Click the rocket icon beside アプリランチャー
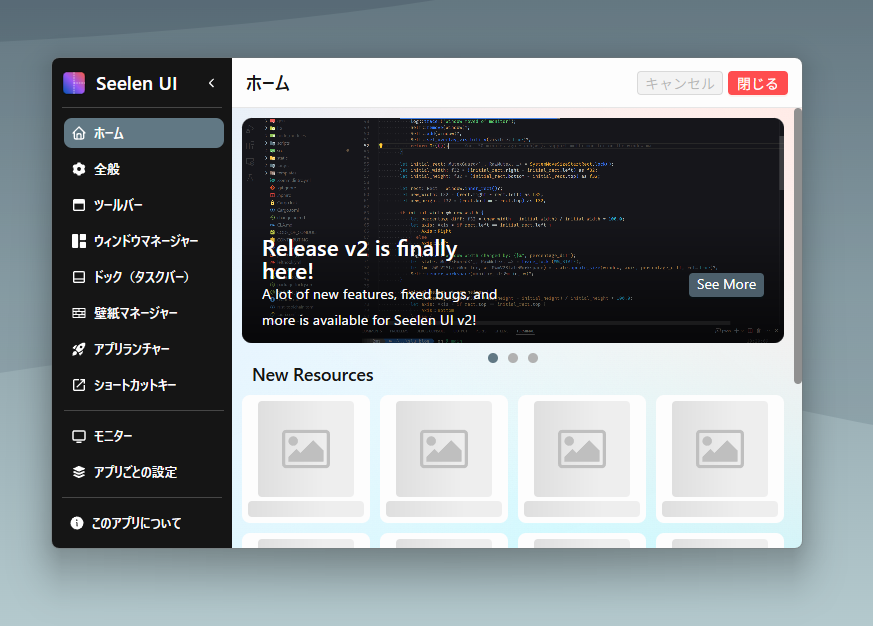 pos(79,349)
